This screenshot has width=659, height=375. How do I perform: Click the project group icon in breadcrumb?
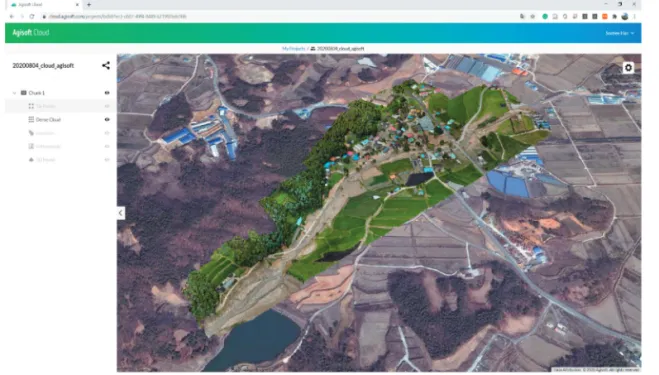point(313,49)
